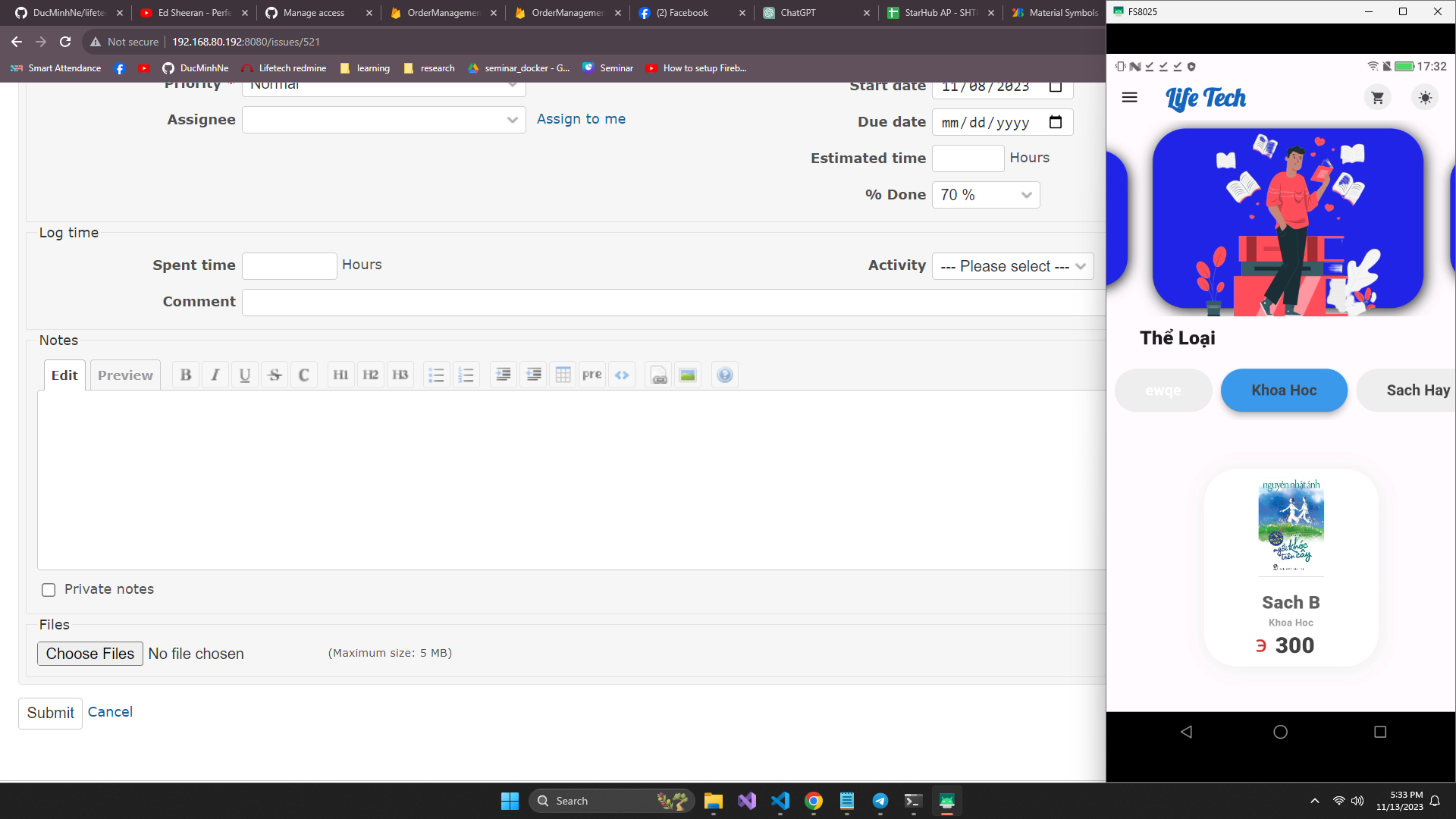The height and width of the screenshot is (819, 1456).
Task: Insert a table in the Notes editor
Action: (x=563, y=375)
